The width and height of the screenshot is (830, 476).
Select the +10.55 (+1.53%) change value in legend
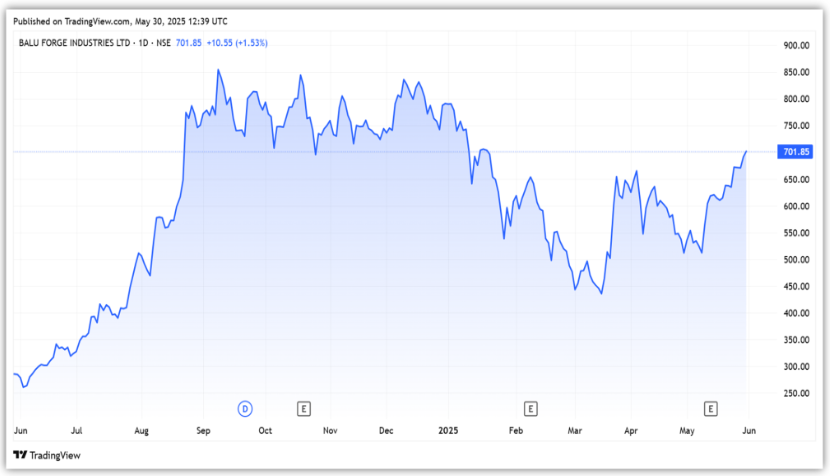coord(237,43)
